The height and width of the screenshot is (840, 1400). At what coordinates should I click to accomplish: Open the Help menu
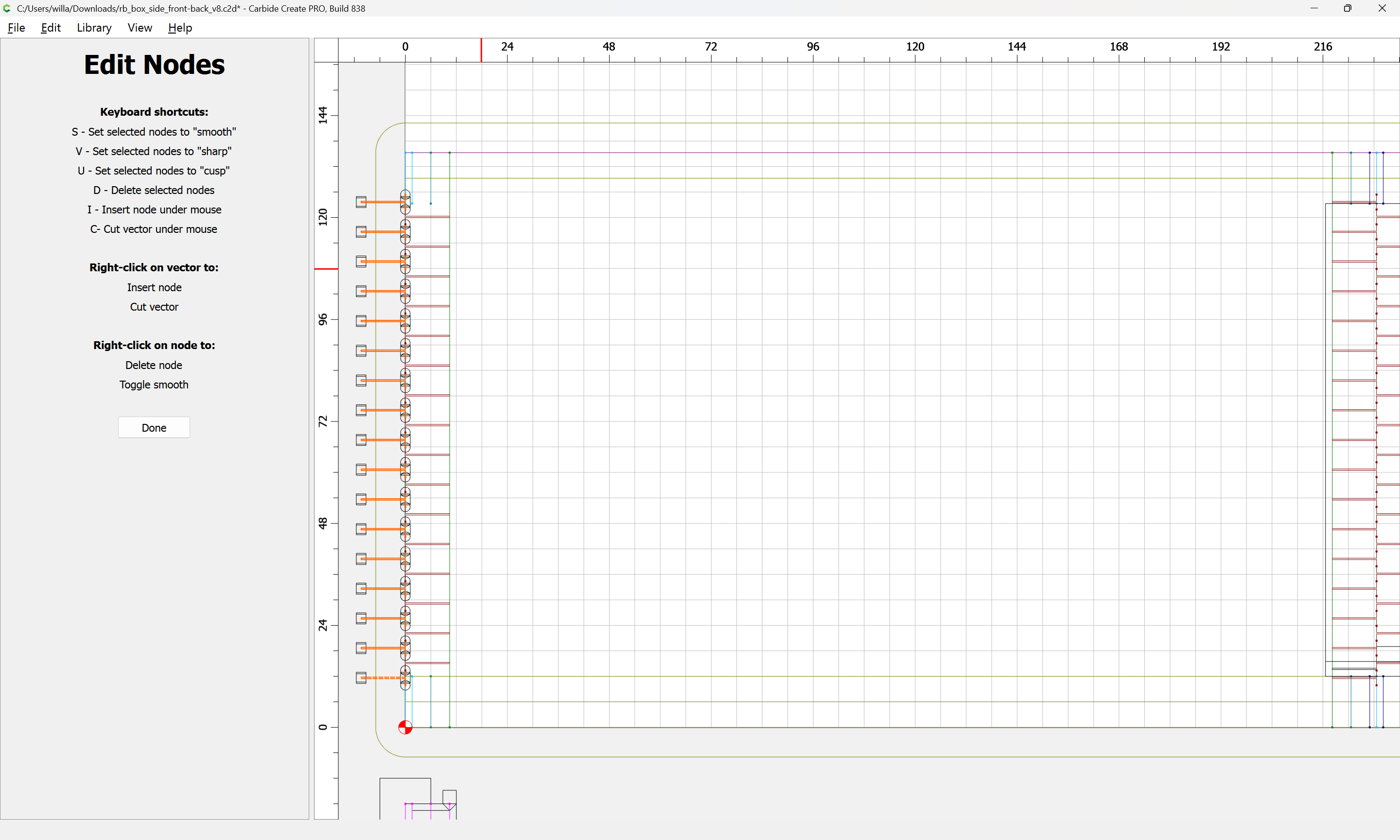pyautogui.click(x=180, y=28)
